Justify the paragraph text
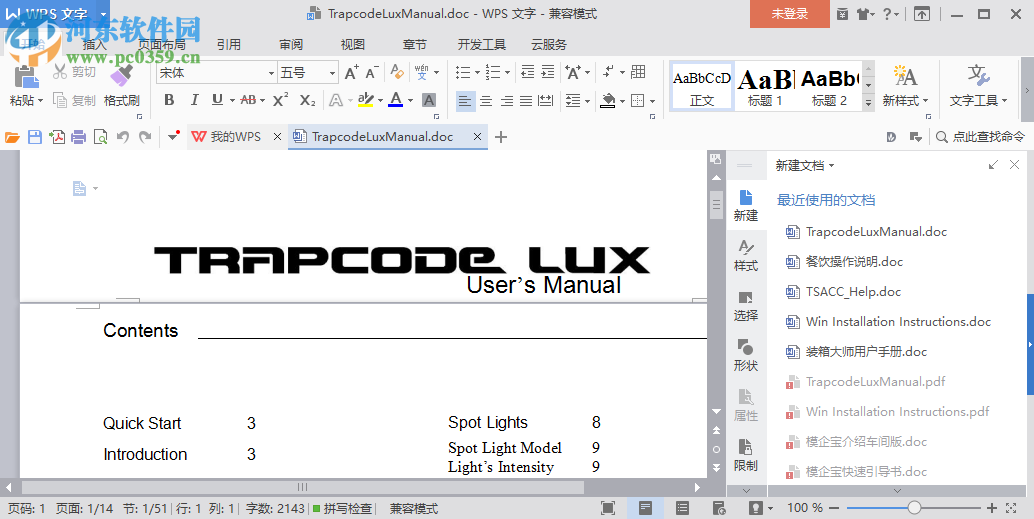Viewport: 1034px width, 519px height. 526,101
